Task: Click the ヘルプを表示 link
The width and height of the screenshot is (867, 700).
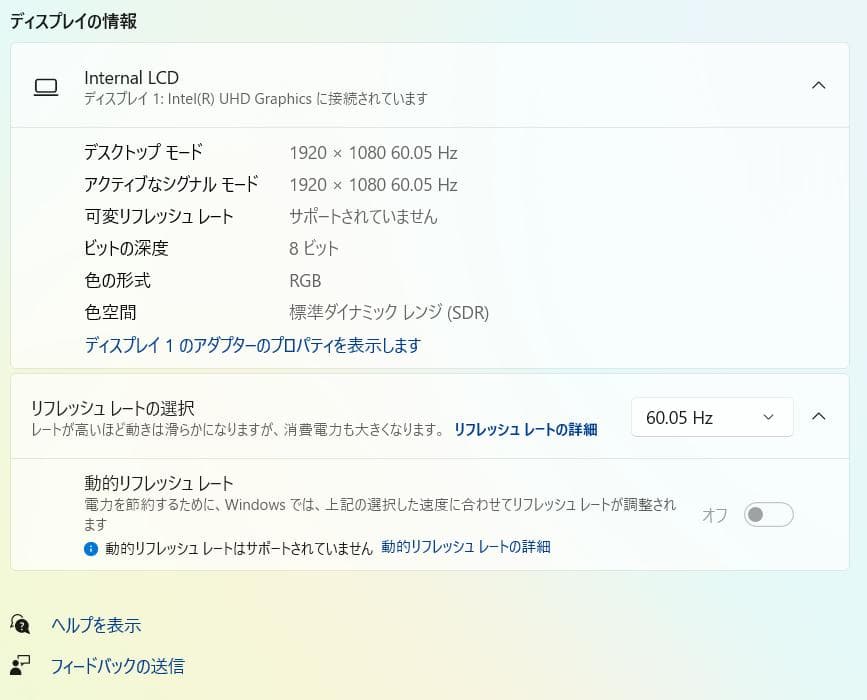Action: click(96, 625)
